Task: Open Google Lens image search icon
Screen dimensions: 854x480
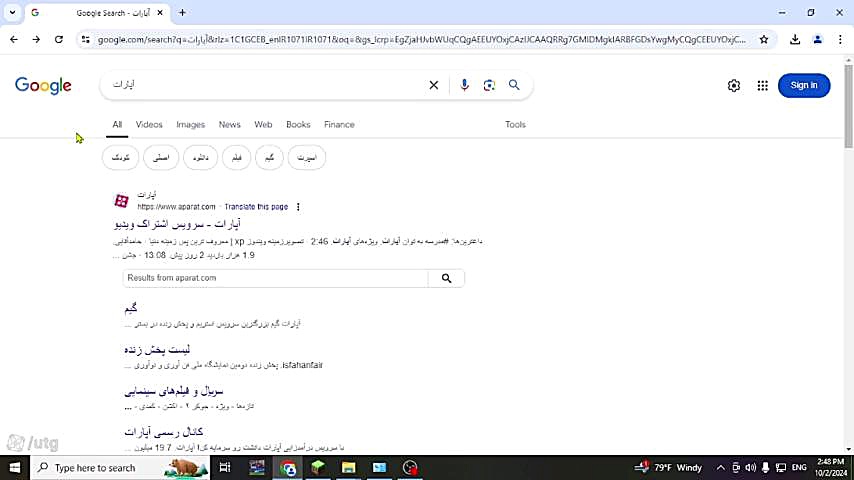Action: click(x=489, y=85)
